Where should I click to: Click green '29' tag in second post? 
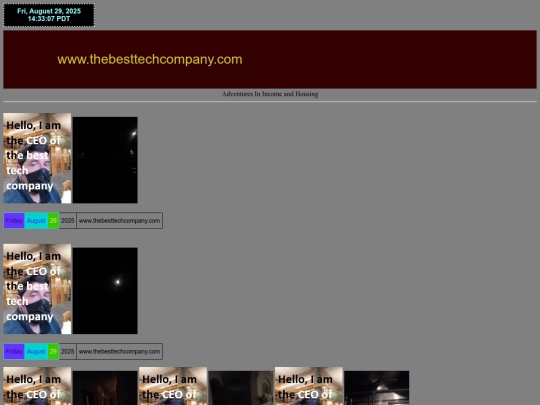coord(53,352)
